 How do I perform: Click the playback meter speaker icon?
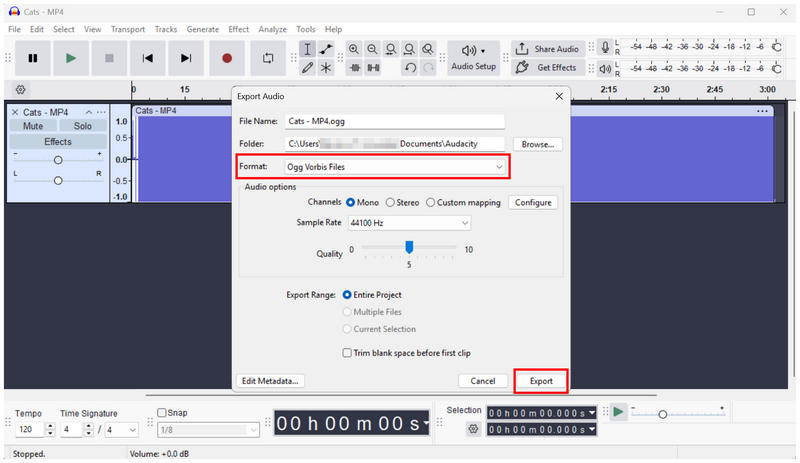(x=605, y=68)
